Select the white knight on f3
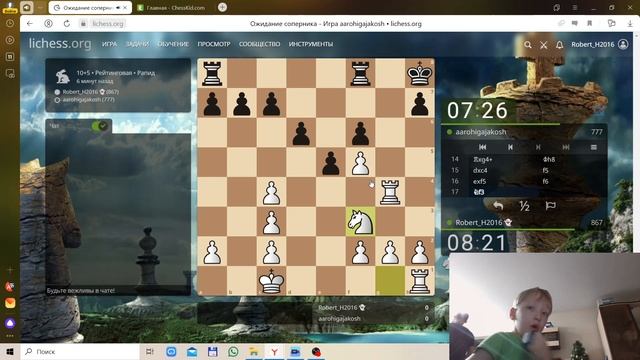This screenshot has width=640, height=360. (x=360, y=222)
